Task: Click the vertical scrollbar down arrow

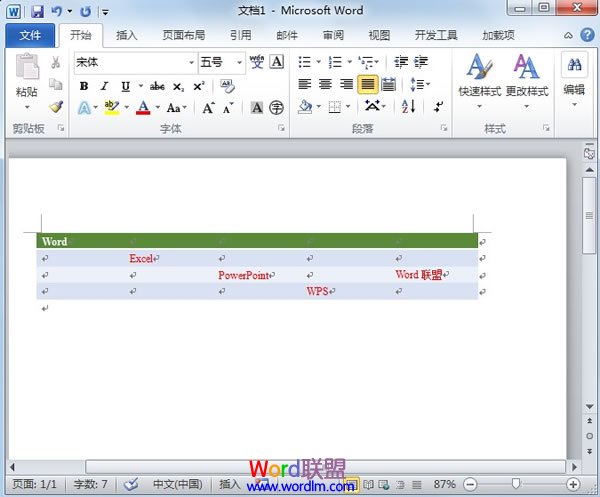Action: (589, 406)
